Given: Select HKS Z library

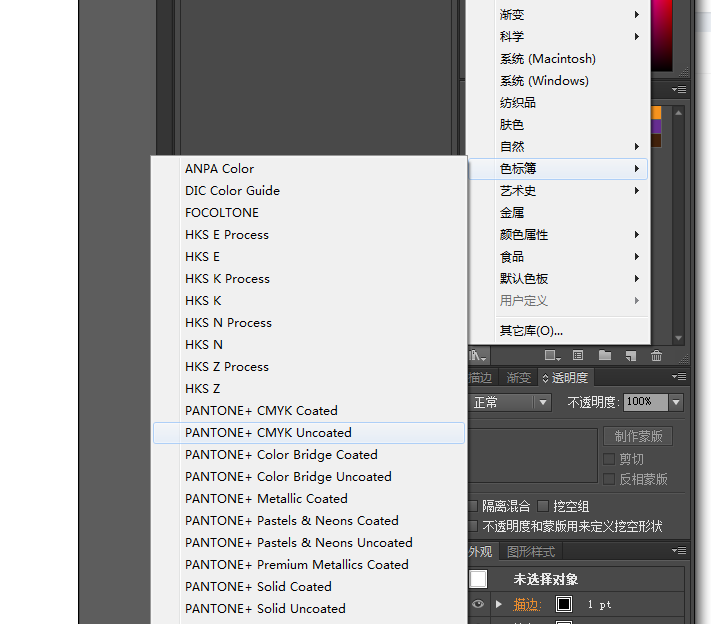Looking at the screenshot, I should [x=309, y=389].
